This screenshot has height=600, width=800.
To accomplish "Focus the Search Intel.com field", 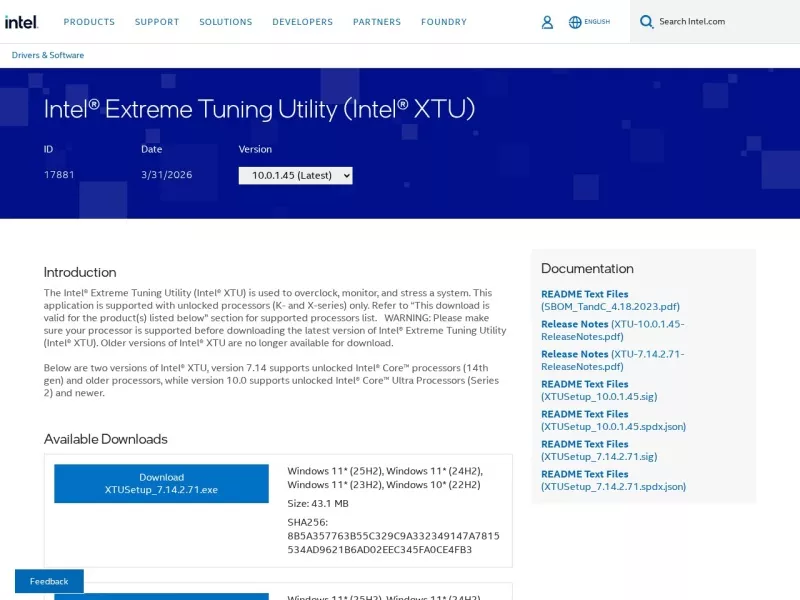I will pos(714,21).
